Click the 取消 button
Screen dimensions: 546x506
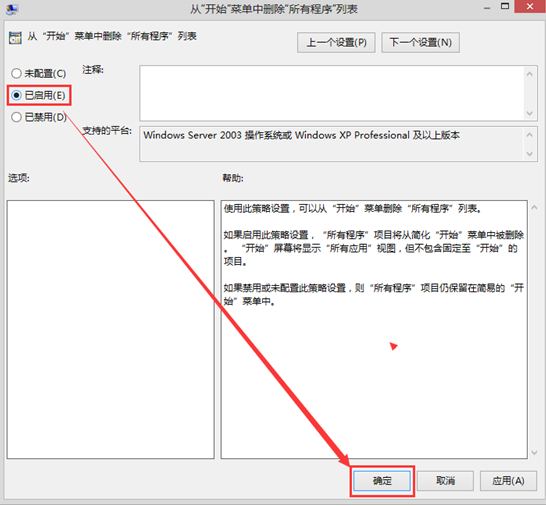(x=445, y=481)
